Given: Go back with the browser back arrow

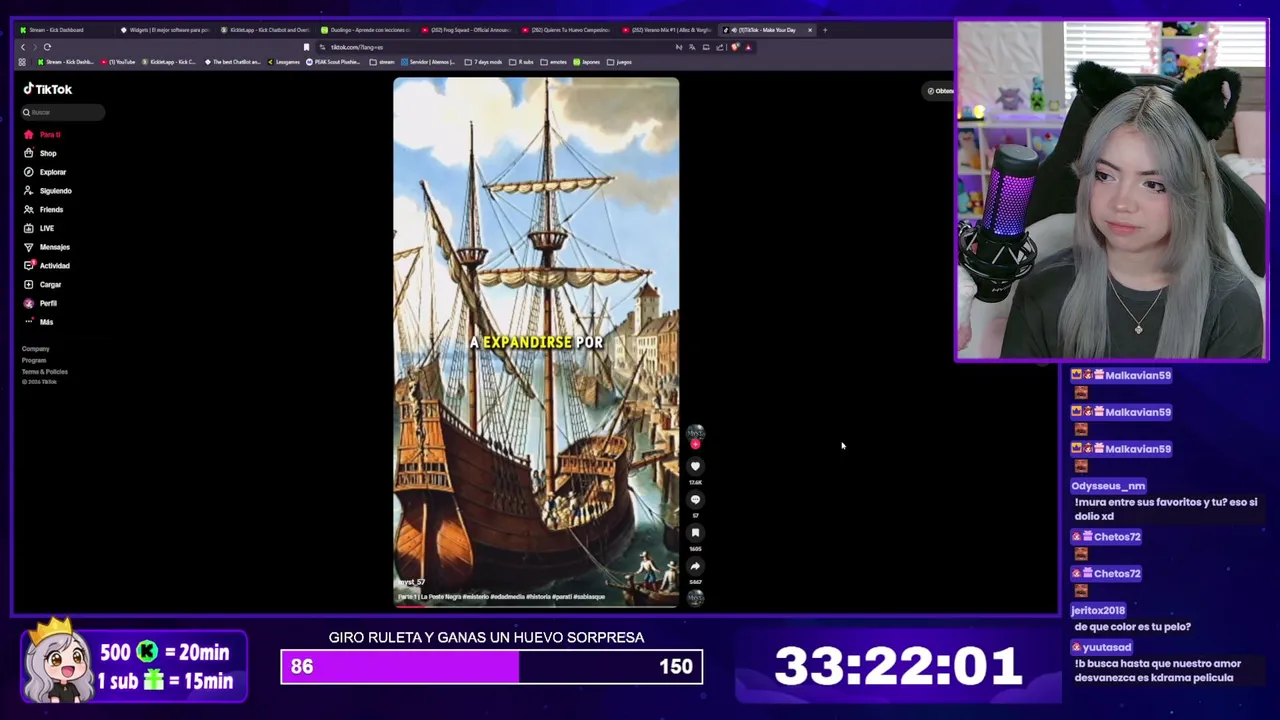Looking at the screenshot, I should pyautogui.click(x=23, y=47).
